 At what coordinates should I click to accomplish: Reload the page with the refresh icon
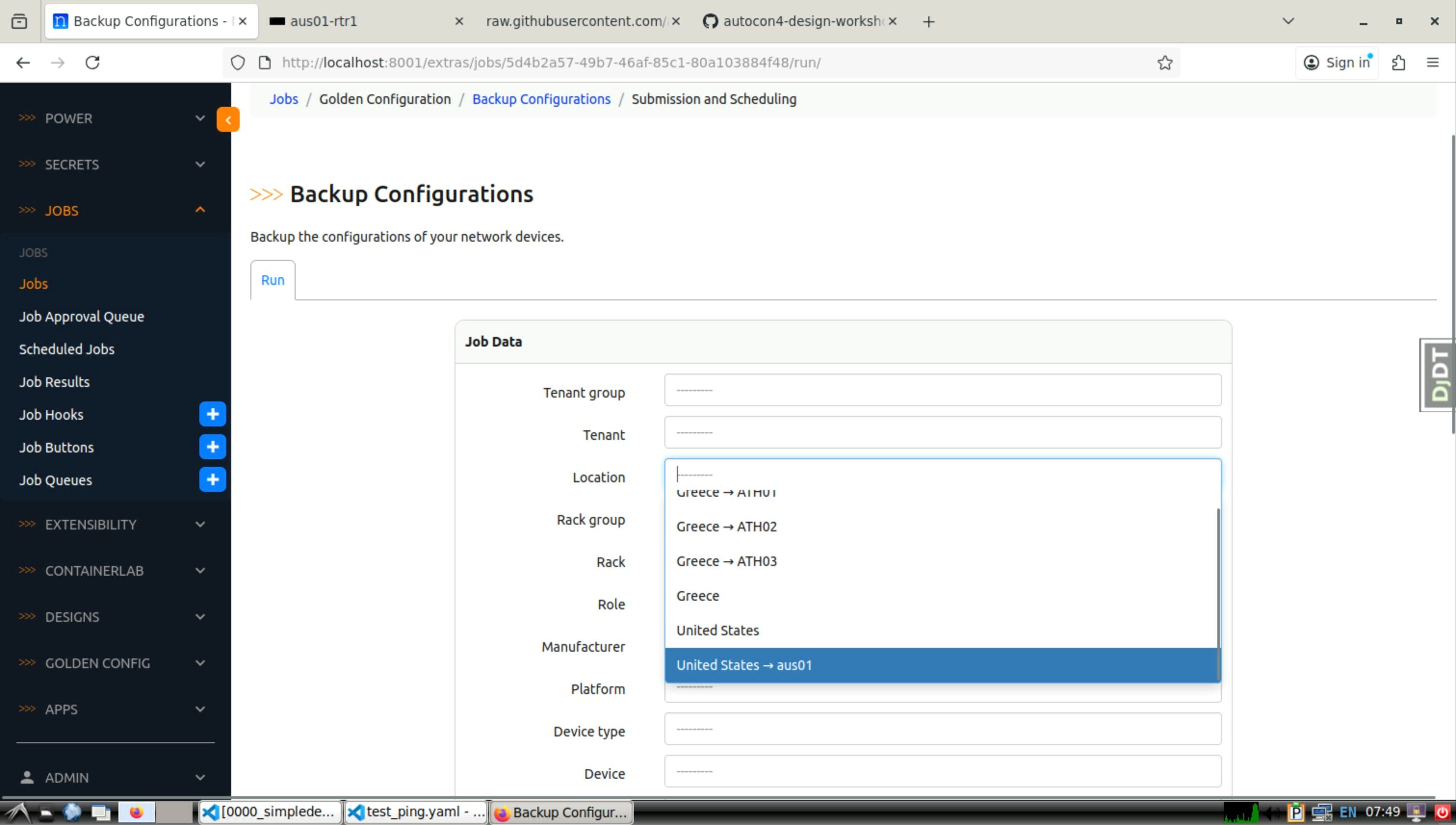[92, 62]
